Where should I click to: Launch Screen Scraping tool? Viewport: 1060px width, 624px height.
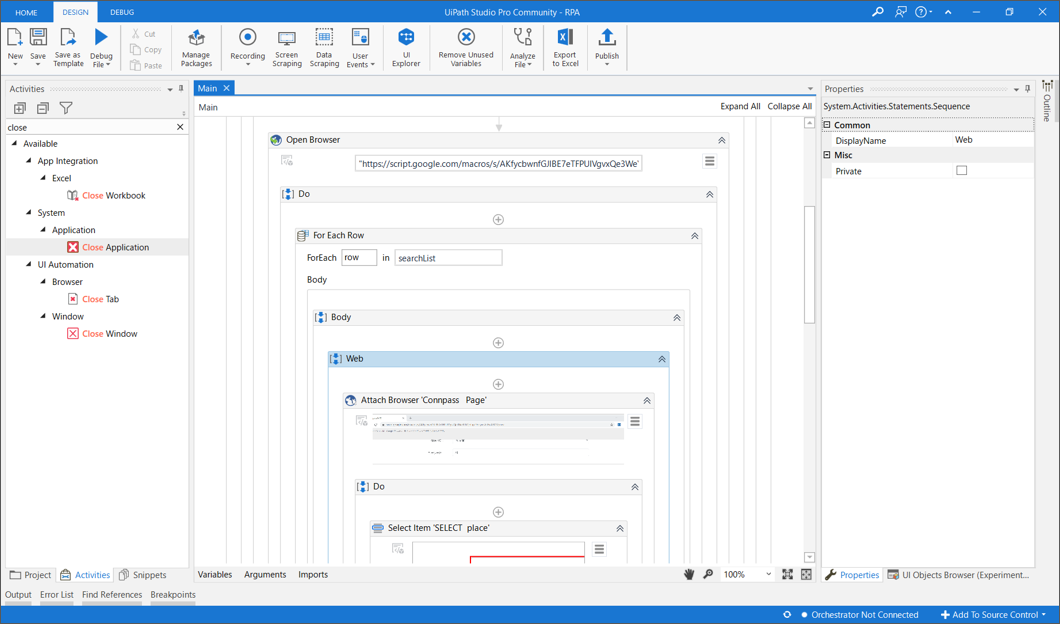287,47
